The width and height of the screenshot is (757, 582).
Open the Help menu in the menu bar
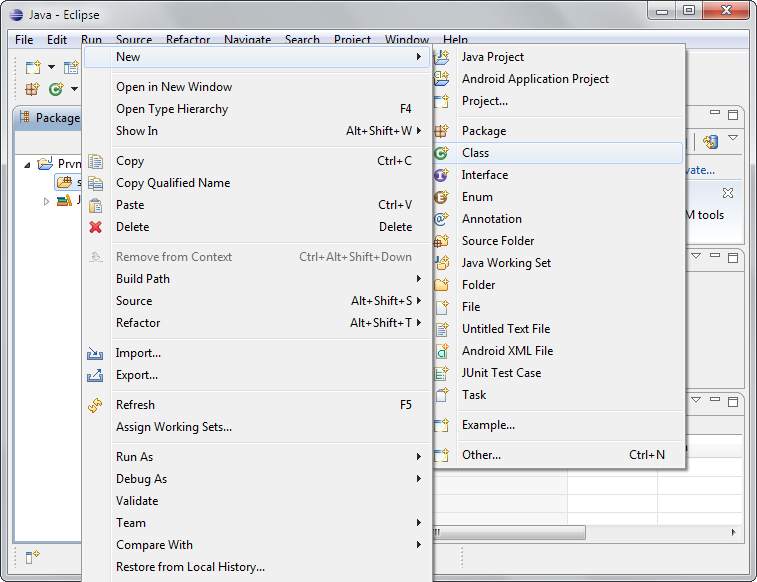[x=455, y=40]
